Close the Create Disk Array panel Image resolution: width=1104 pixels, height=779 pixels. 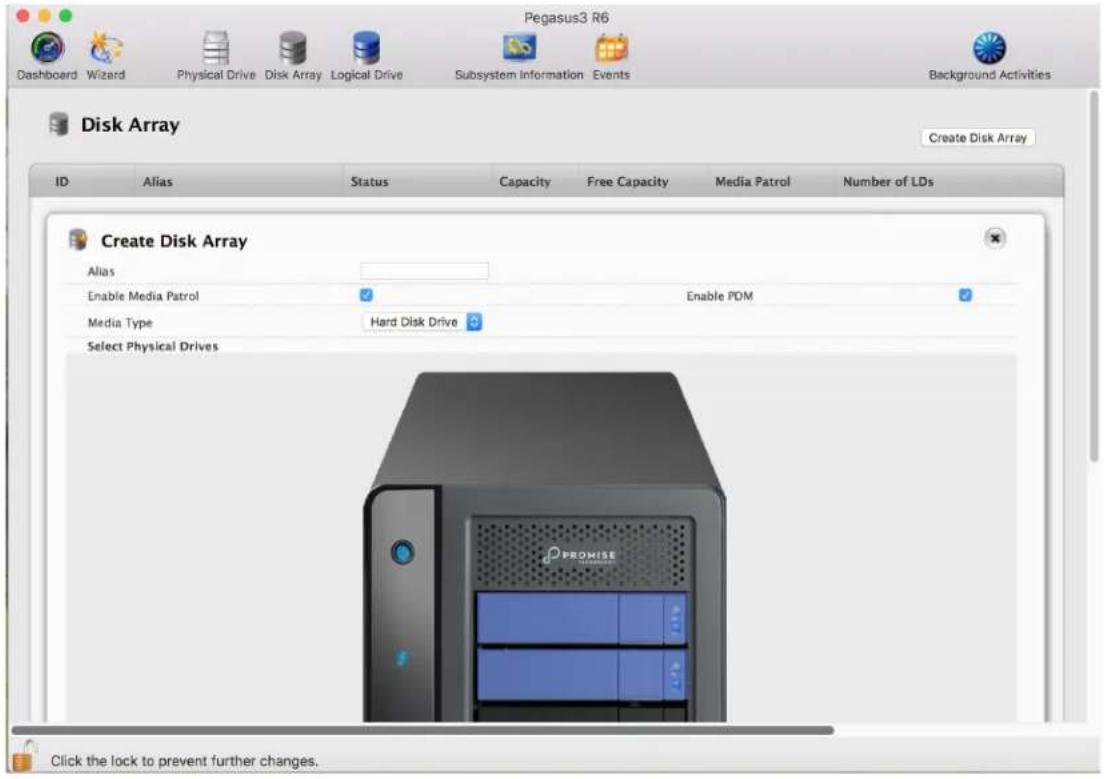[x=994, y=238]
